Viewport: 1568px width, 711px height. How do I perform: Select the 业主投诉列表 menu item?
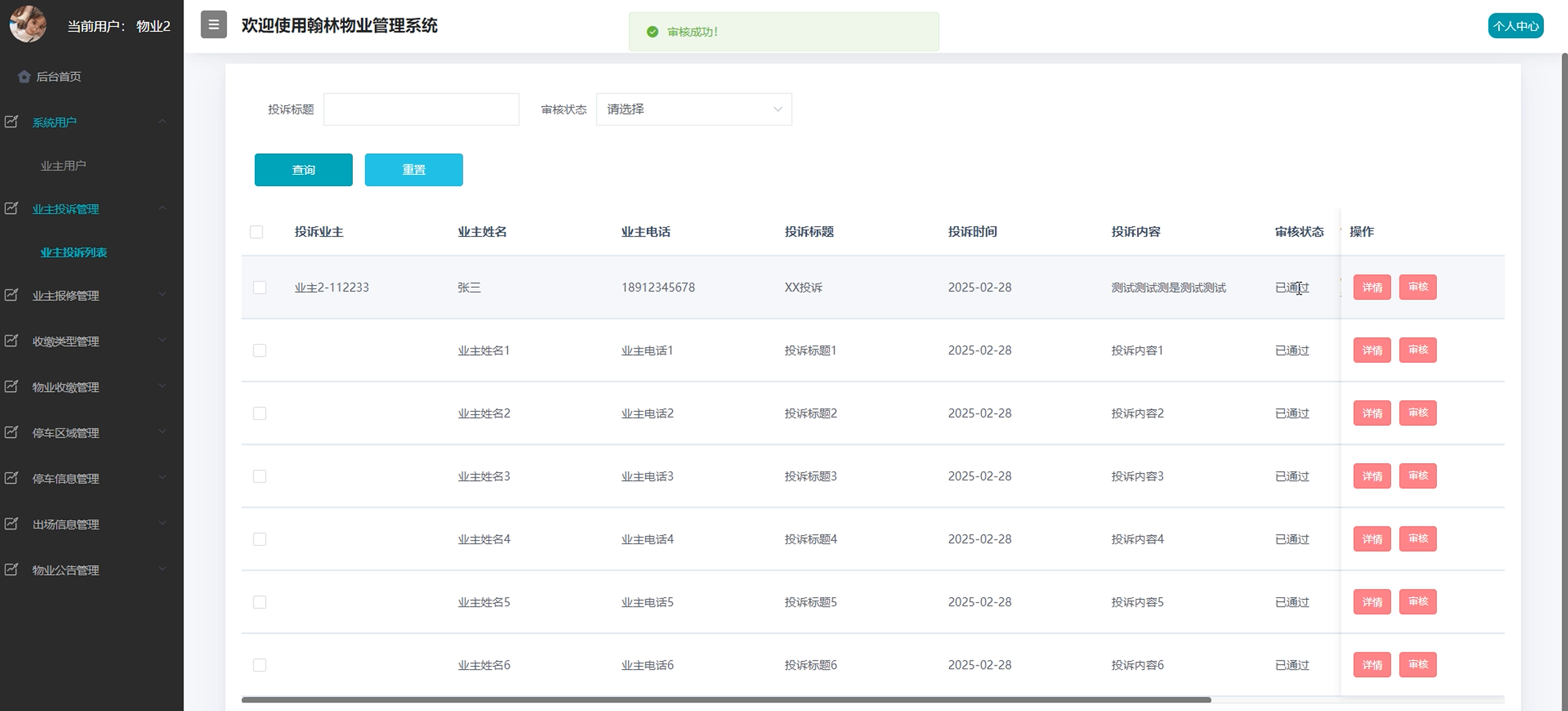point(74,252)
